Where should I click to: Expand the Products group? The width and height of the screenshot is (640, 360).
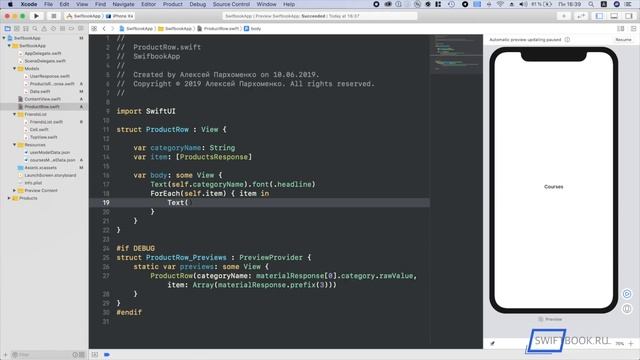(9, 198)
